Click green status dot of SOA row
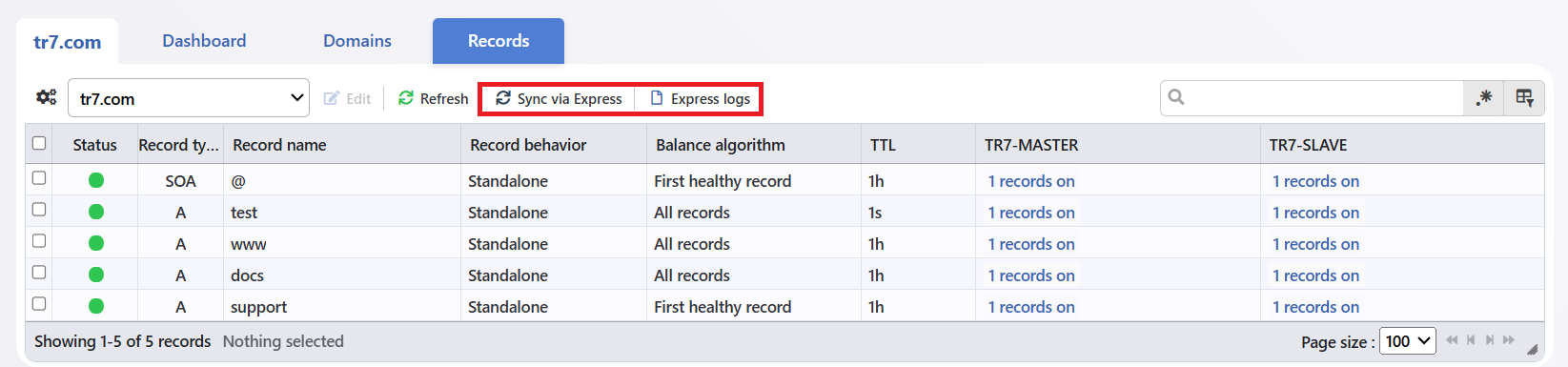1568x367 pixels. point(96,180)
